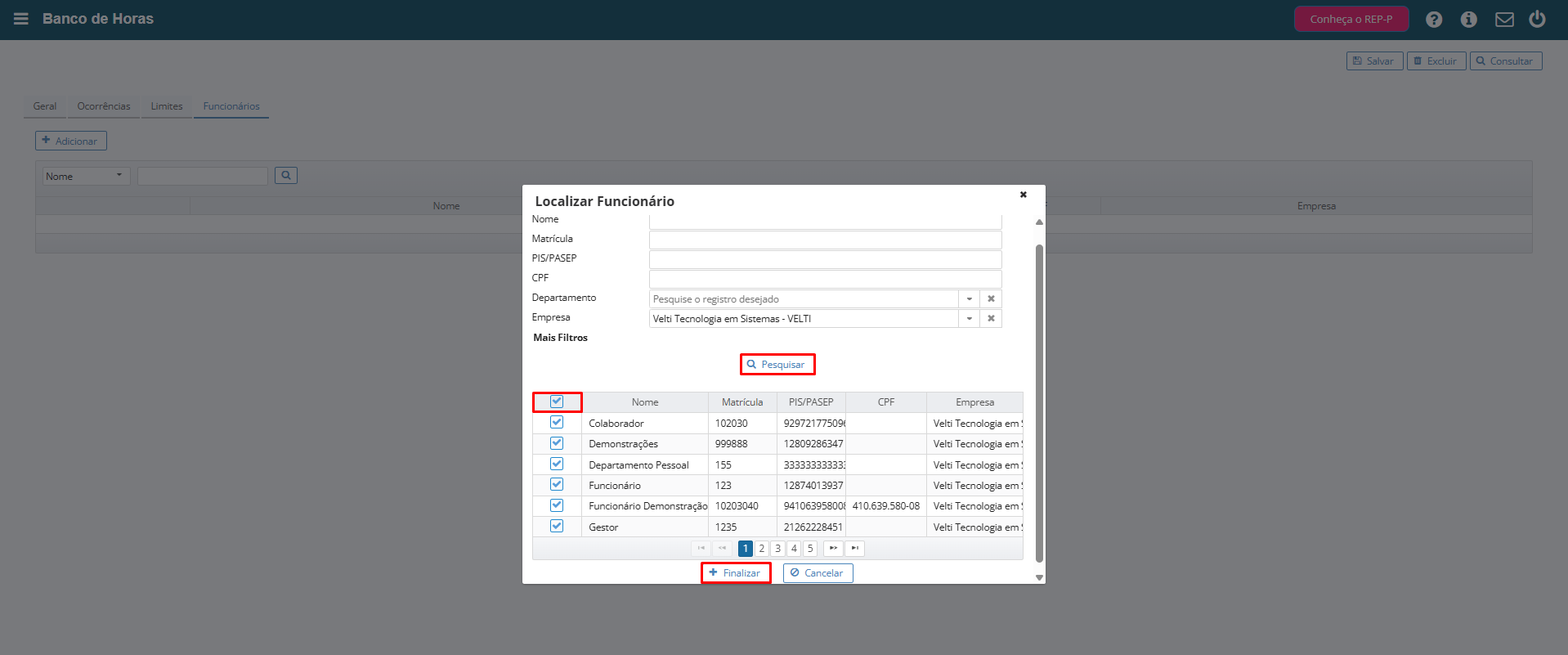The width and height of the screenshot is (1568, 655).
Task: Open the hamburger menu icon
Action: pyautogui.click(x=21, y=19)
